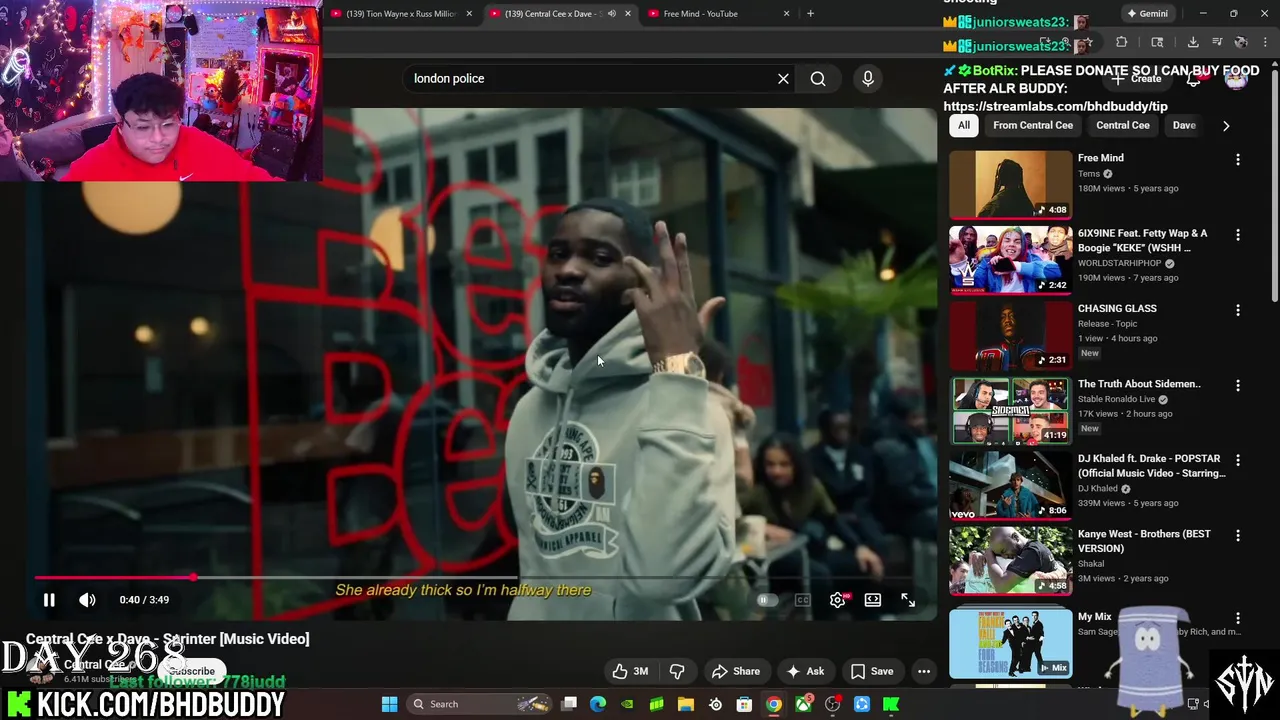Select the 'Central Cee' filter chip

point(1122,125)
